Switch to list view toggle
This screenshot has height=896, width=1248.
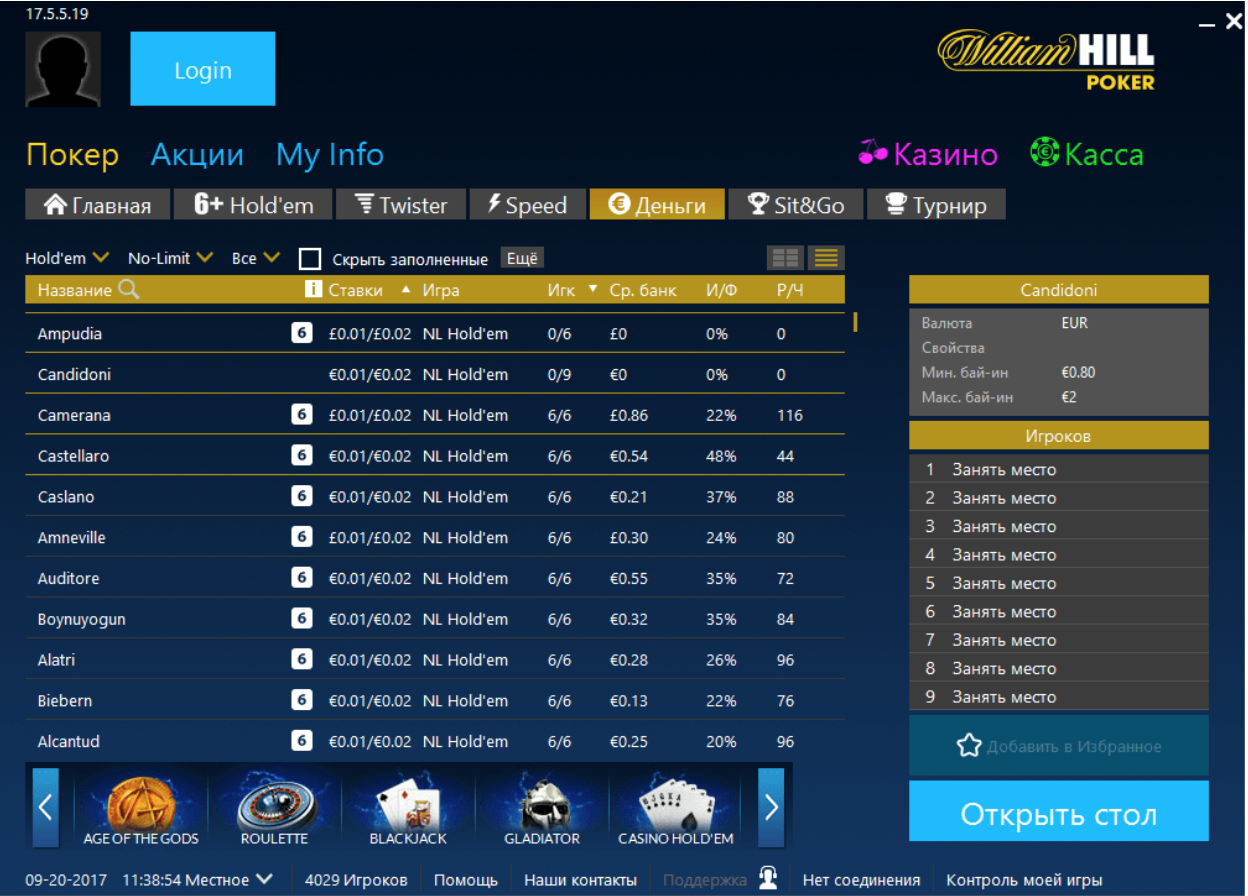825,257
